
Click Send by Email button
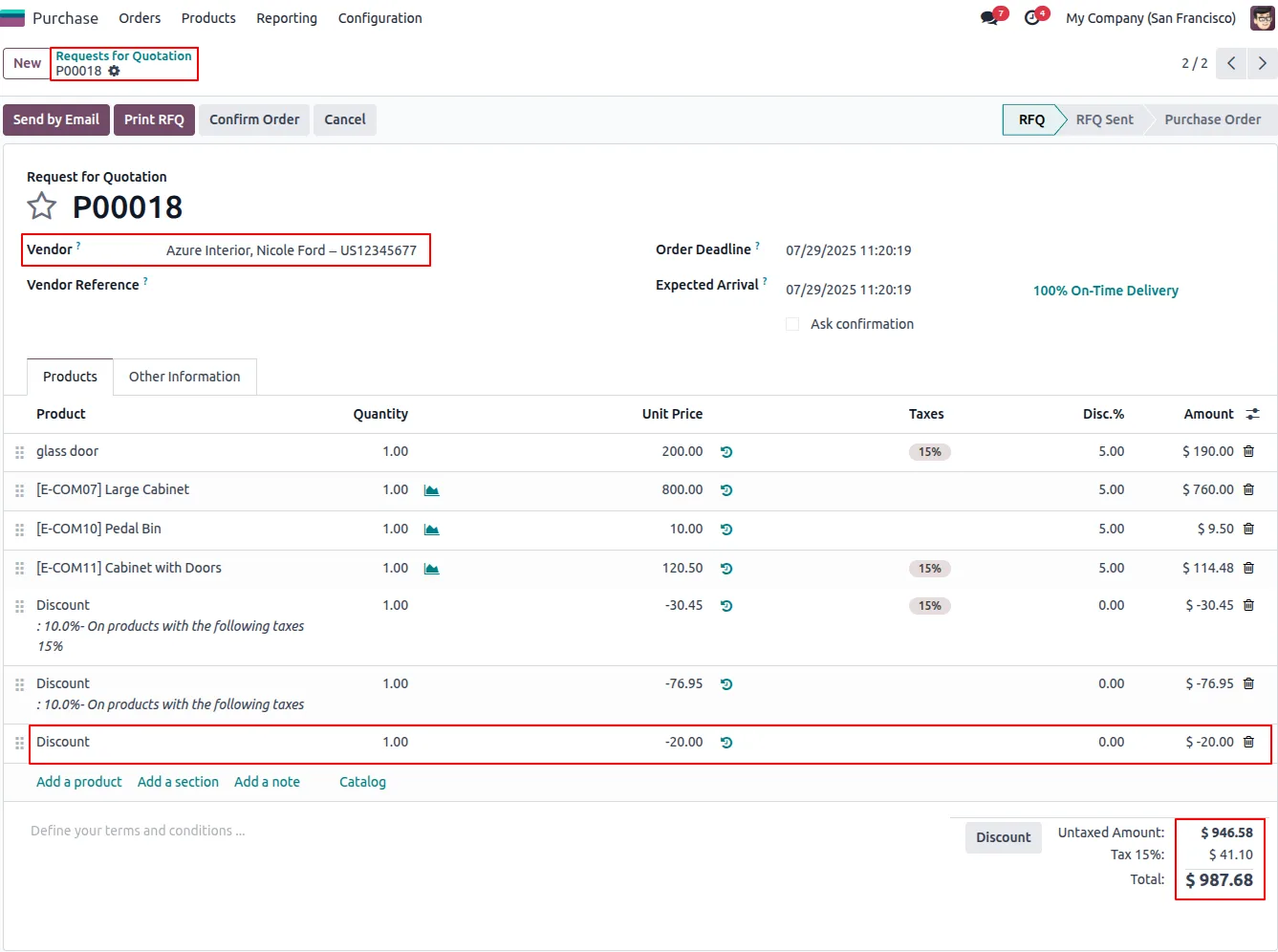(x=56, y=119)
